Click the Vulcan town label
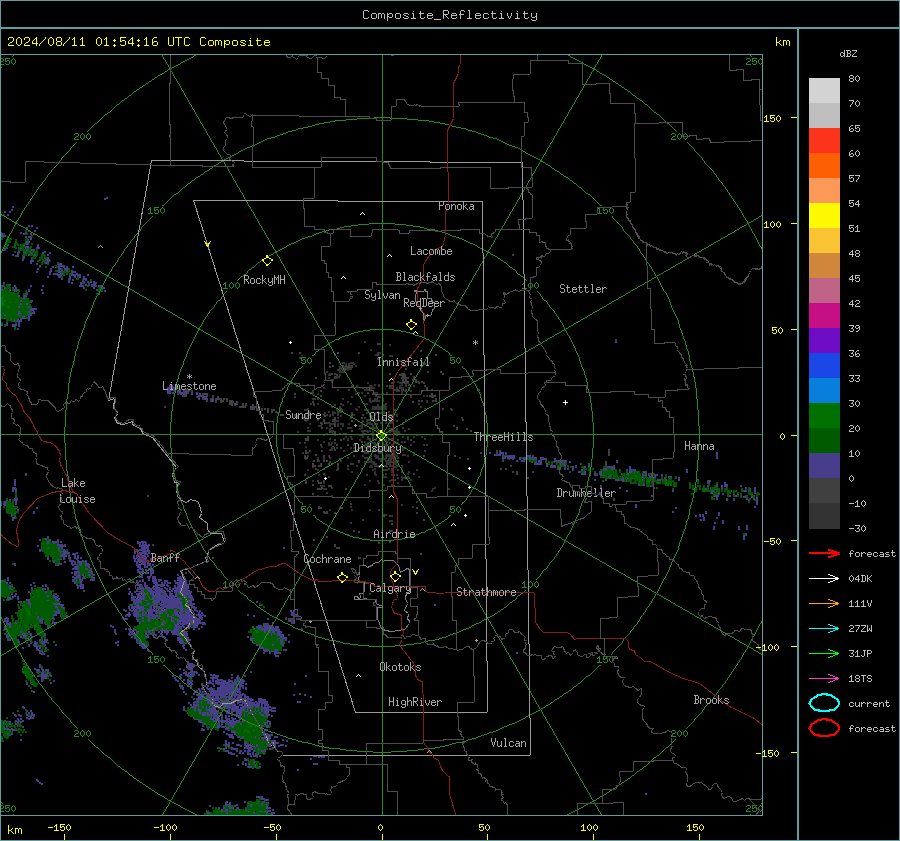900x841 pixels. [x=508, y=743]
